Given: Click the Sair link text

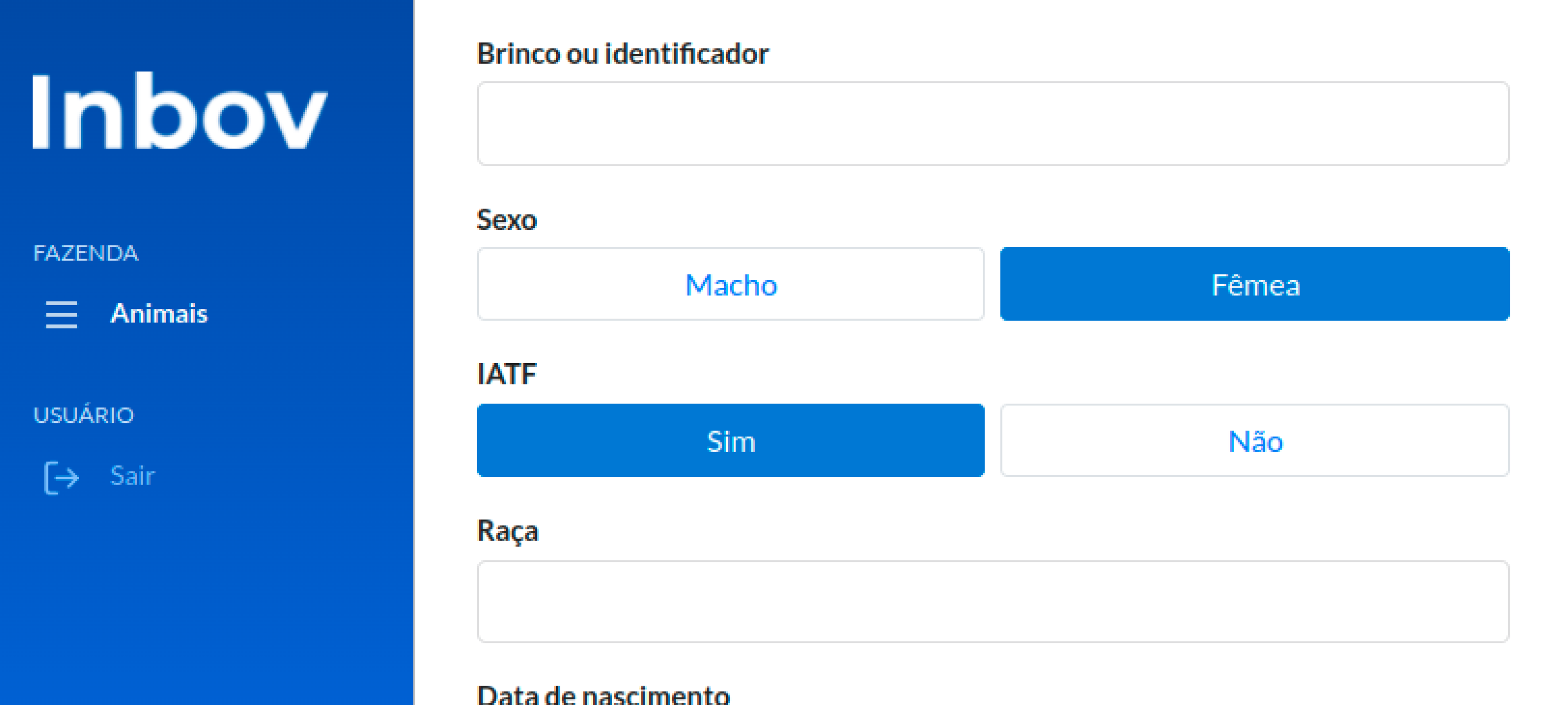Looking at the screenshot, I should coord(132,476).
